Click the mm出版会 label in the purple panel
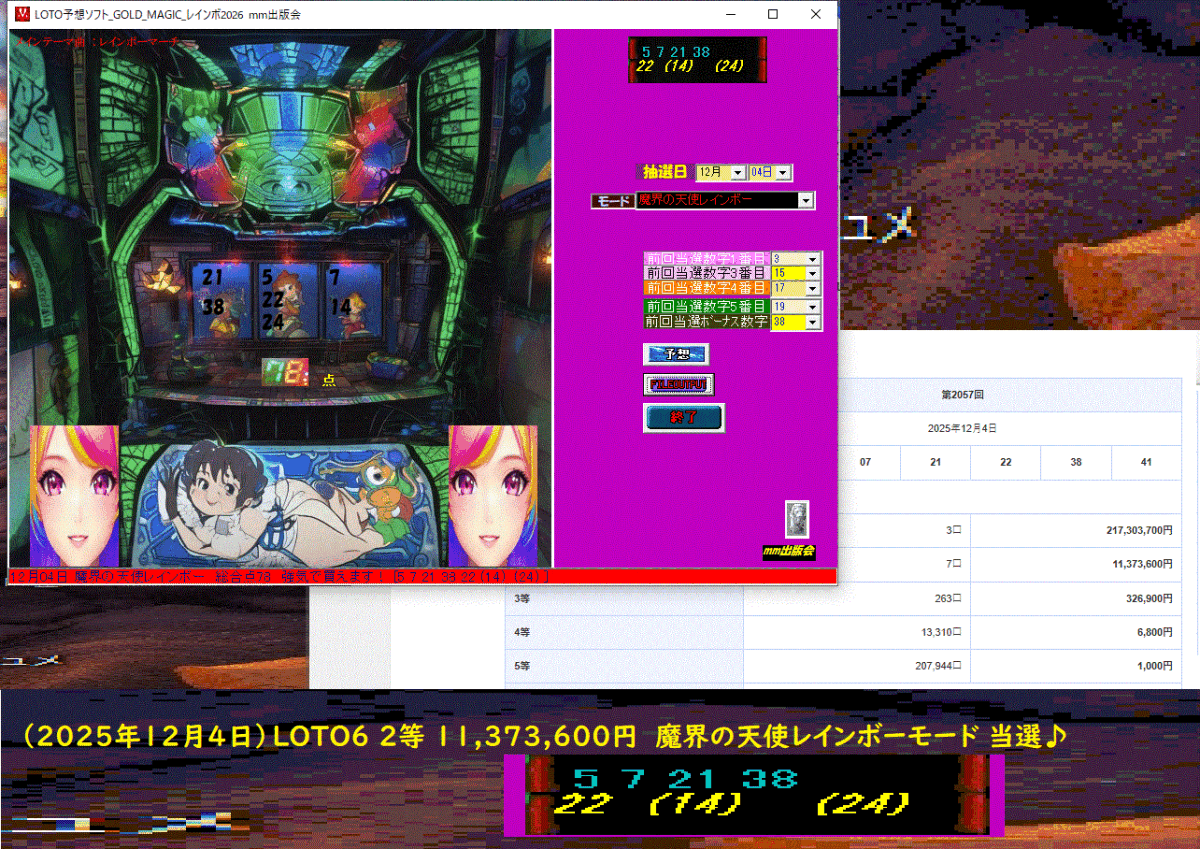1200x849 pixels. (789, 552)
